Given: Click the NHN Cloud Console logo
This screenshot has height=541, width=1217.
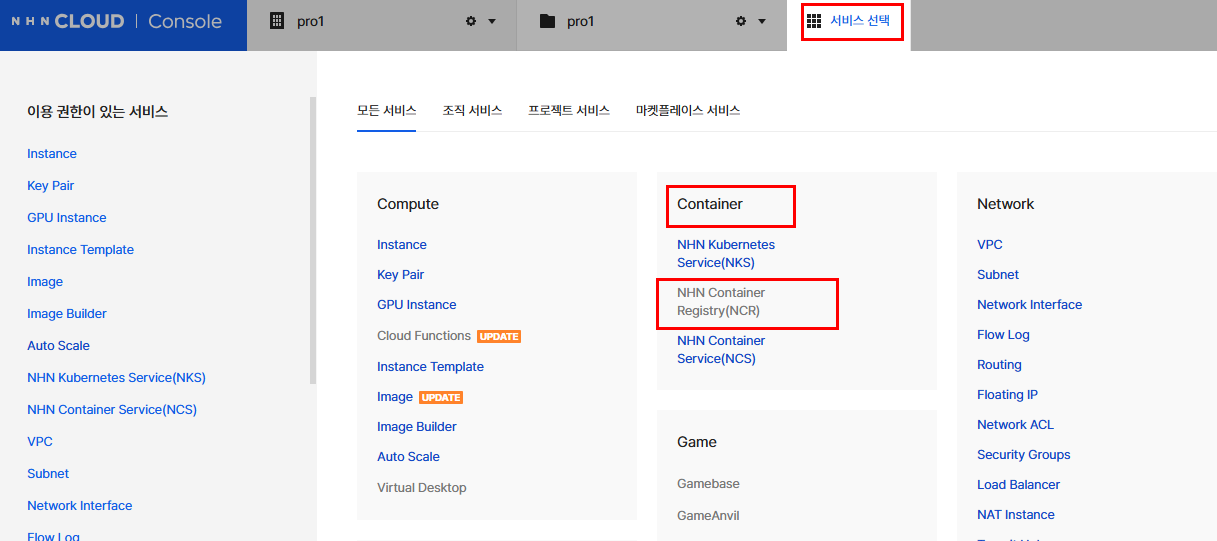Looking at the screenshot, I should [x=116, y=21].
